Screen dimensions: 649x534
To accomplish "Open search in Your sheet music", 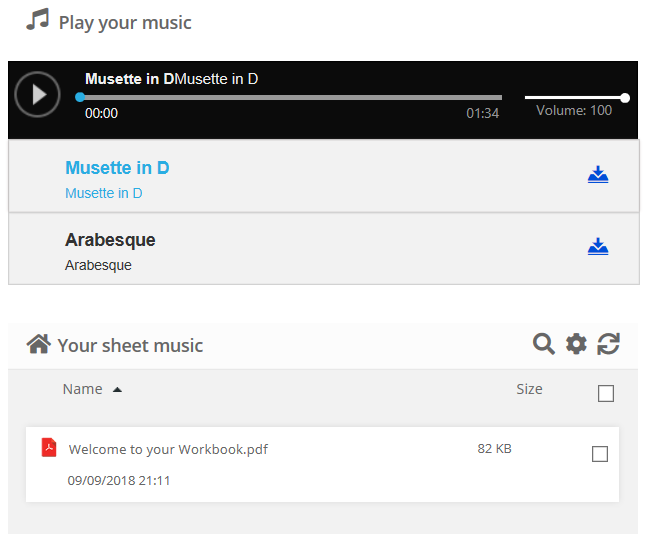I will pyautogui.click(x=543, y=344).
